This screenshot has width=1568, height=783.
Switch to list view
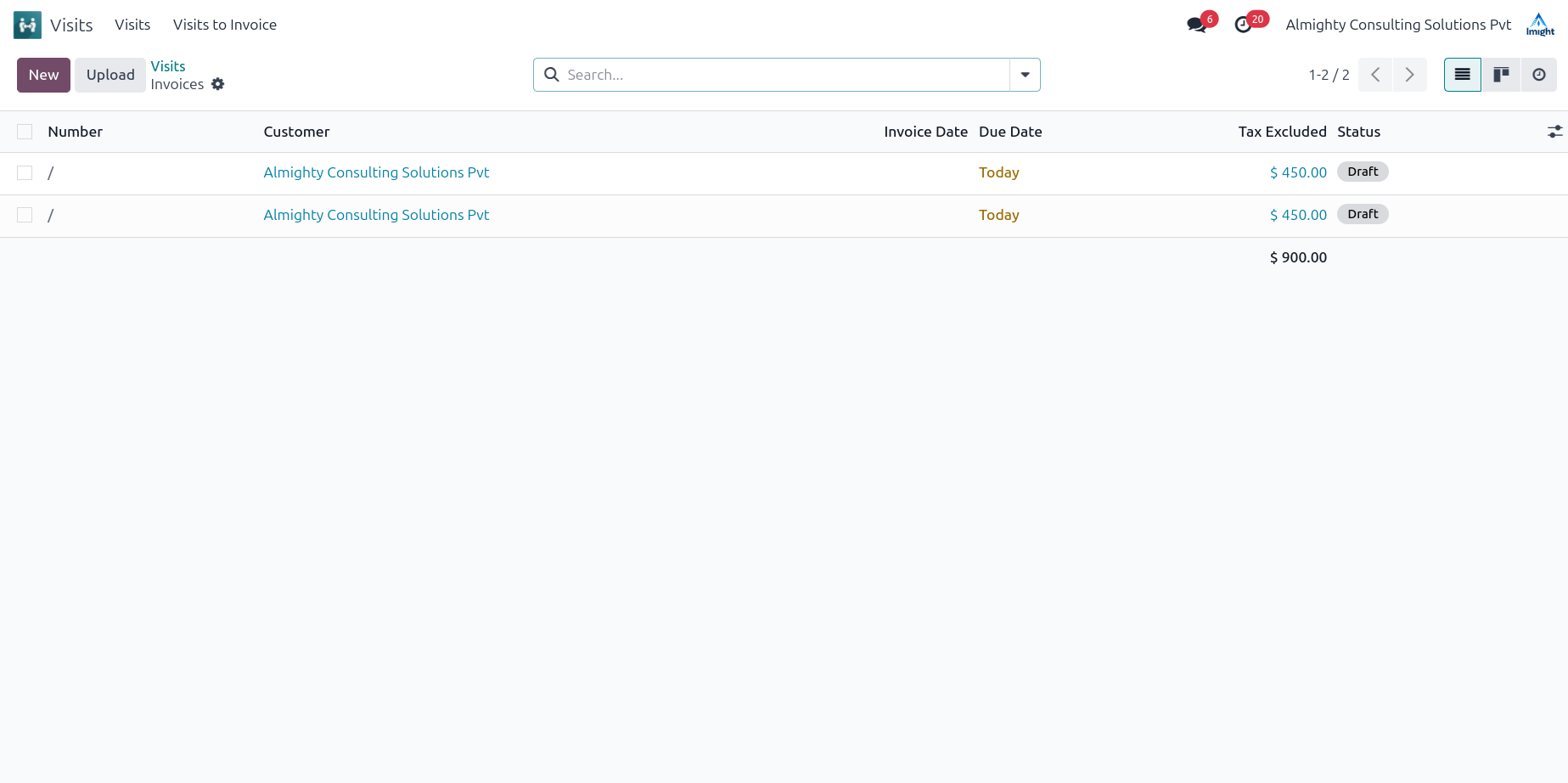(1462, 75)
